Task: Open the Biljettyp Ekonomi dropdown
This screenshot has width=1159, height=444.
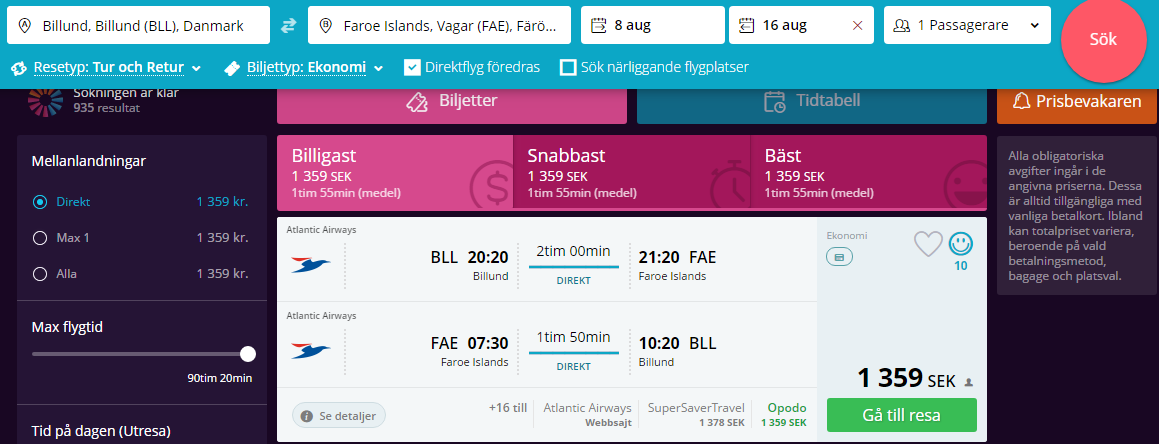Action: [304, 68]
